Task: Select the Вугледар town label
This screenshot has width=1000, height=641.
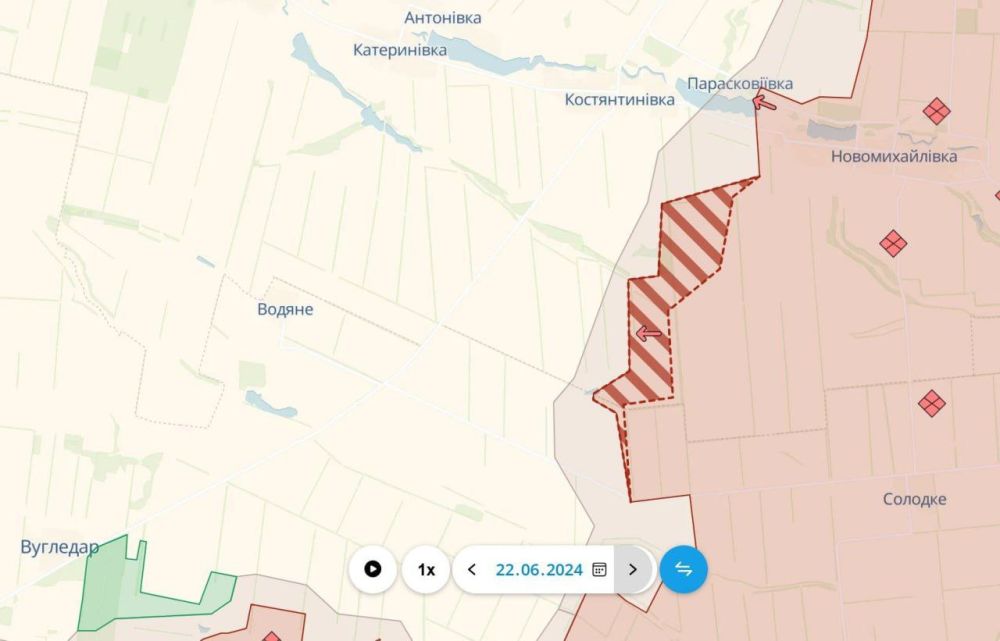Action: click(x=59, y=547)
